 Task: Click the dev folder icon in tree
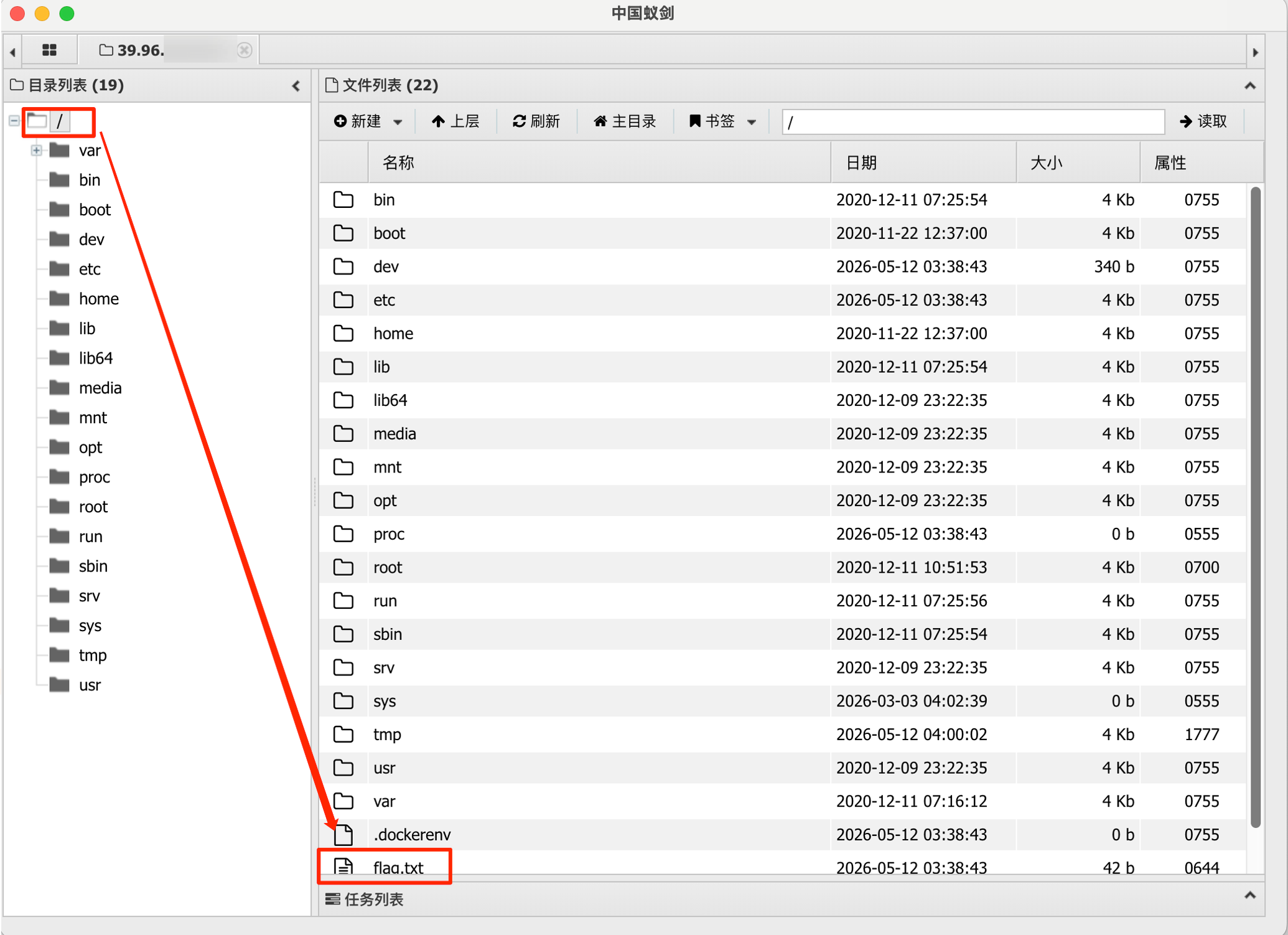pos(59,239)
